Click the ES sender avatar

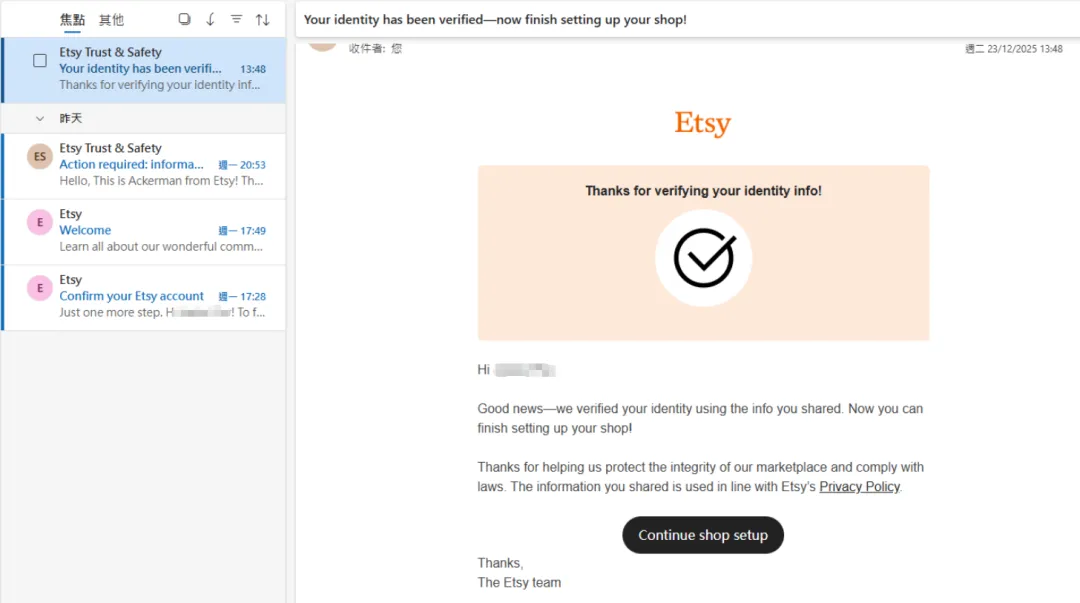click(x=40, y=156)
